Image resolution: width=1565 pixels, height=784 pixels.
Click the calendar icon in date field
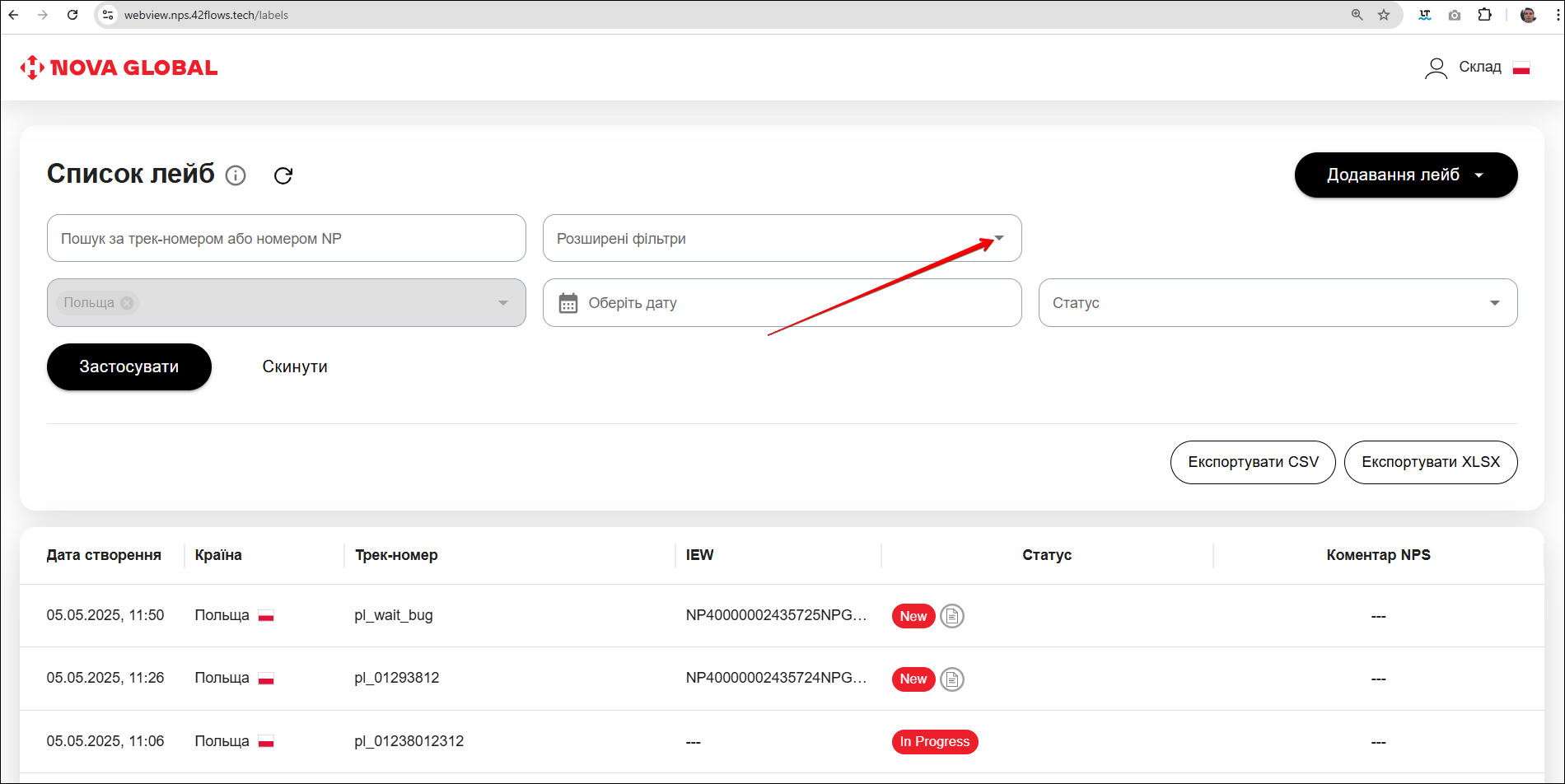(568, 303)
